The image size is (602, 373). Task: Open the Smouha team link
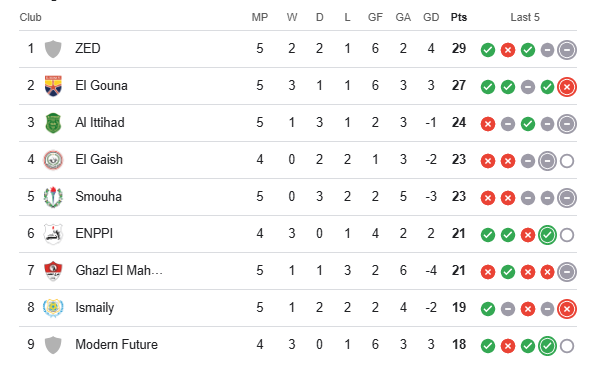click(98, 196)
